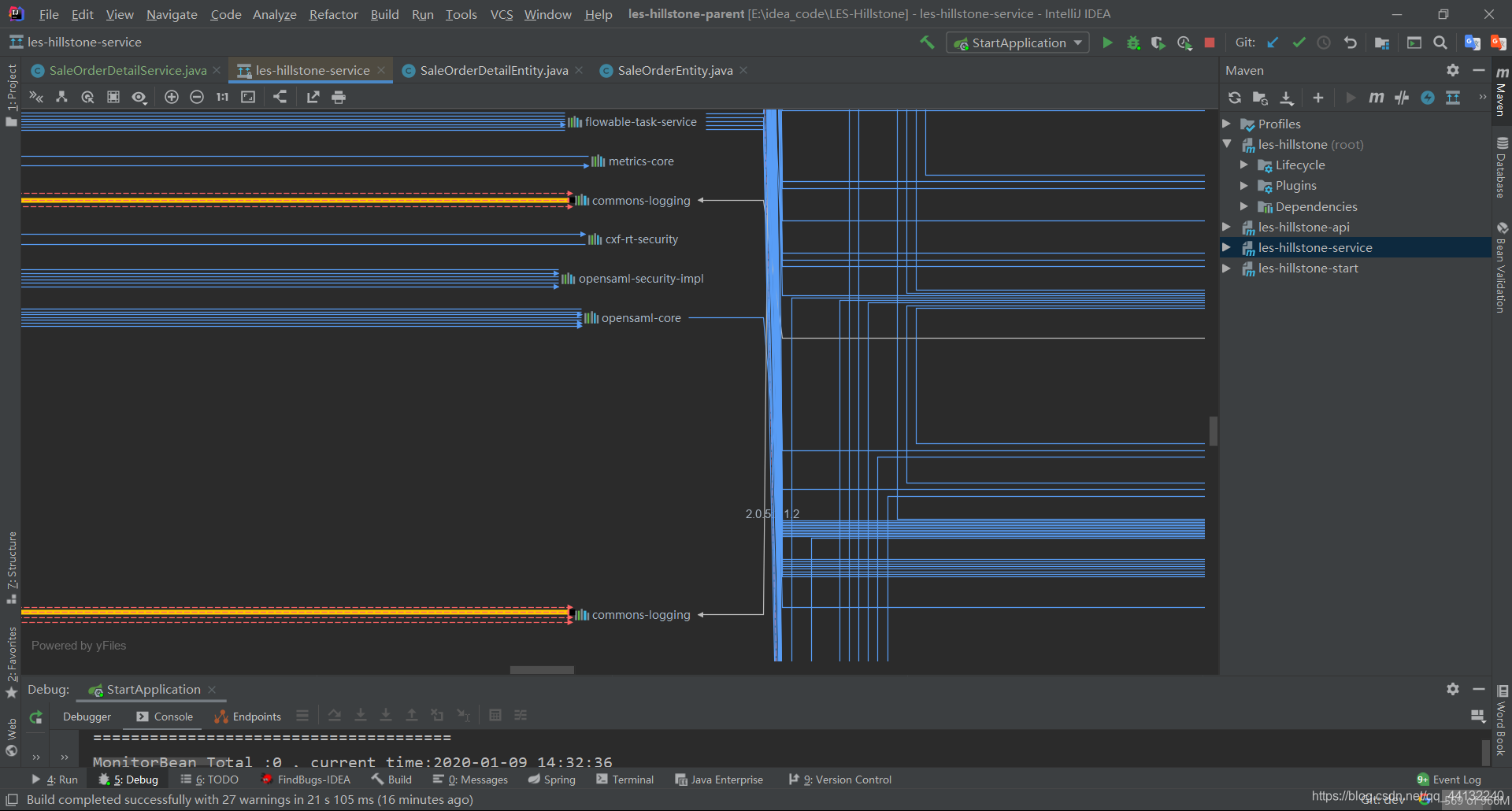Add a Maven project with plus
This screenshot has height=811, width=1512.
point(1318,98)
